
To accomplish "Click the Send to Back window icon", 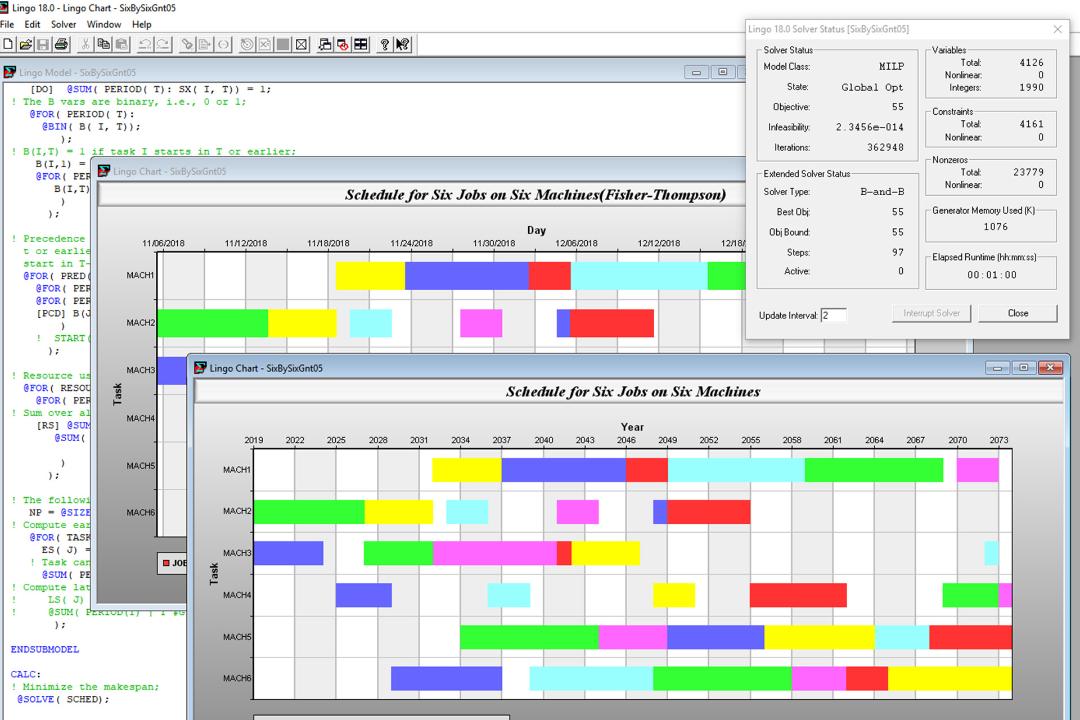I will (x=324, y=45).
